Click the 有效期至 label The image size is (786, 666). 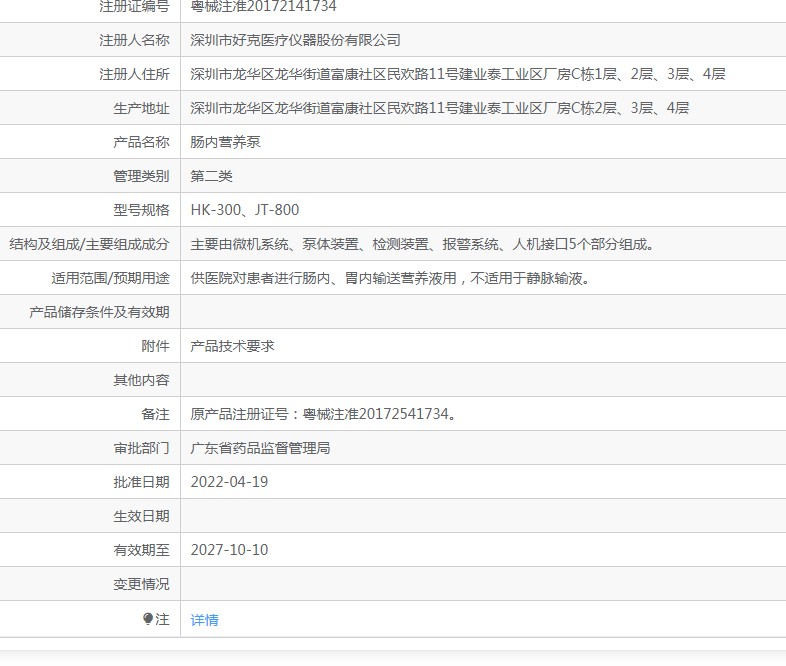[141, 550]
